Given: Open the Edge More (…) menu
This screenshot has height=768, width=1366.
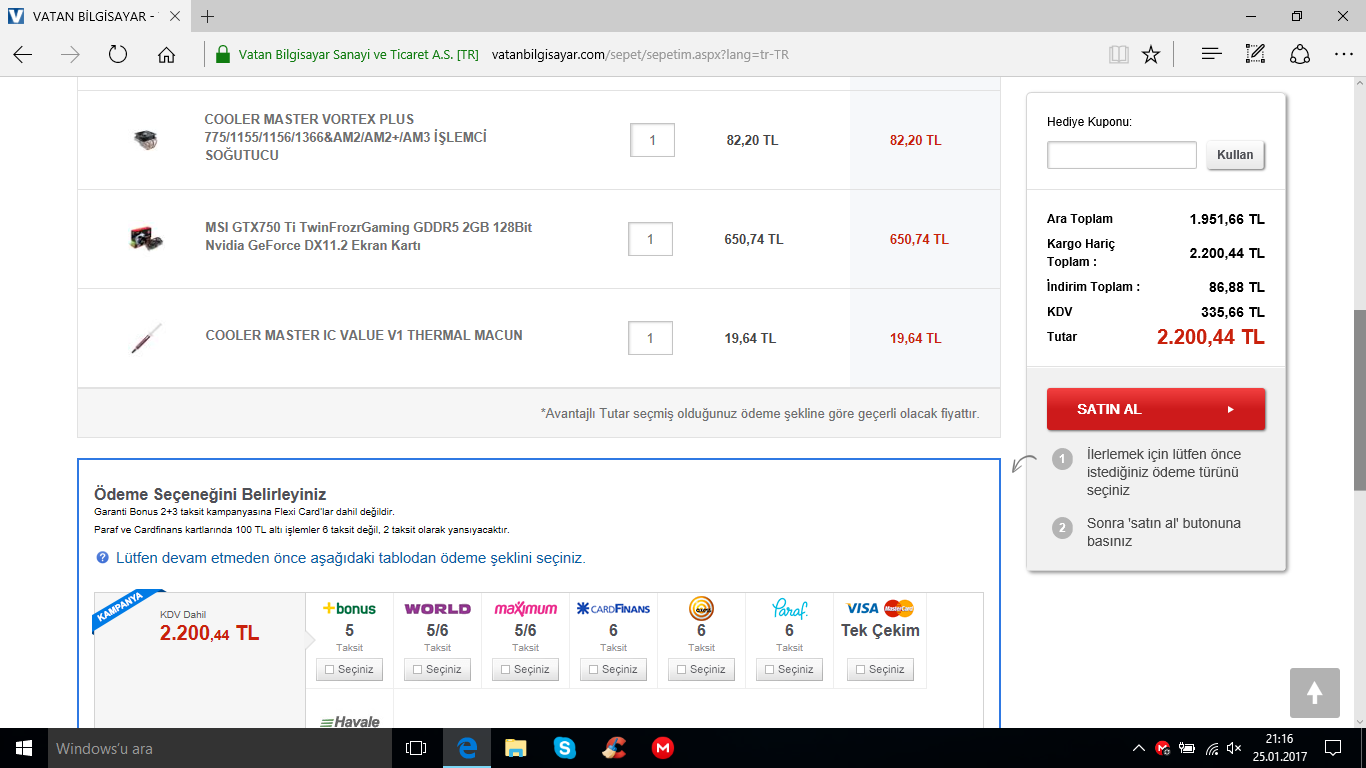Looking at the screenshot, I should point(1344,54).
